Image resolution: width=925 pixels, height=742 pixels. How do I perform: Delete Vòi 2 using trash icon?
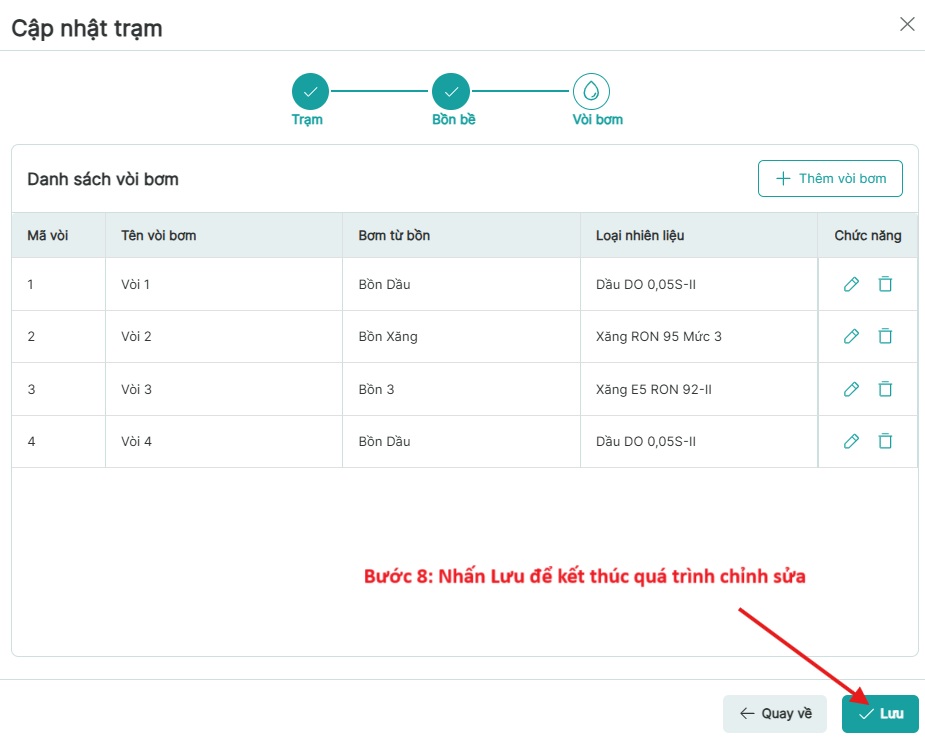885,336
